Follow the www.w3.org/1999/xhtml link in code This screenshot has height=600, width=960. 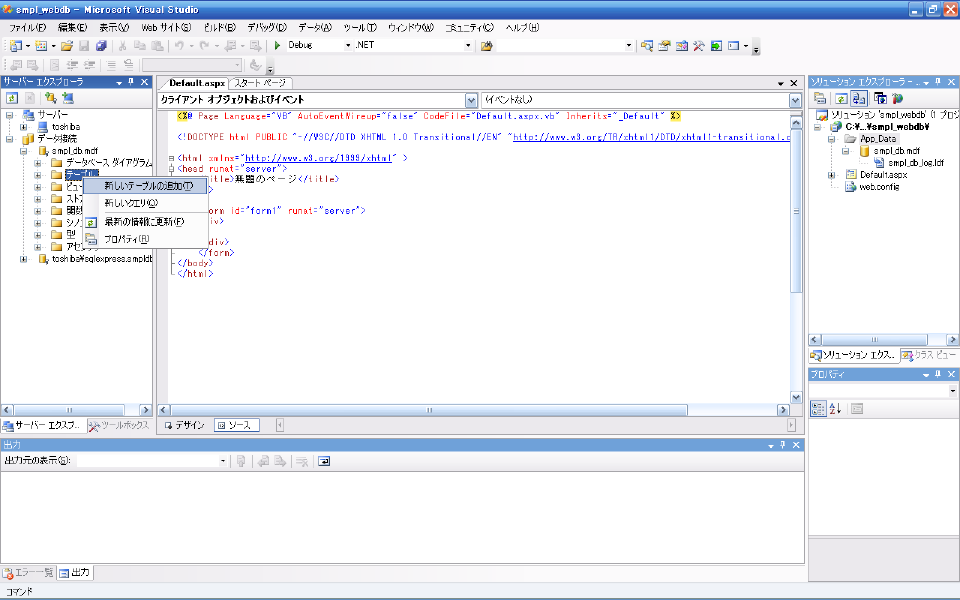click(x=318, y=158)
